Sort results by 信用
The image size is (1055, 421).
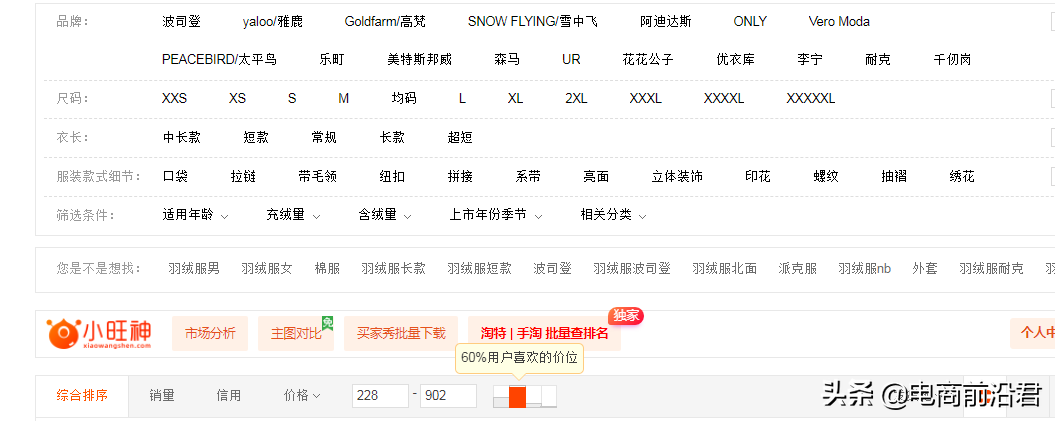[229, 395]
